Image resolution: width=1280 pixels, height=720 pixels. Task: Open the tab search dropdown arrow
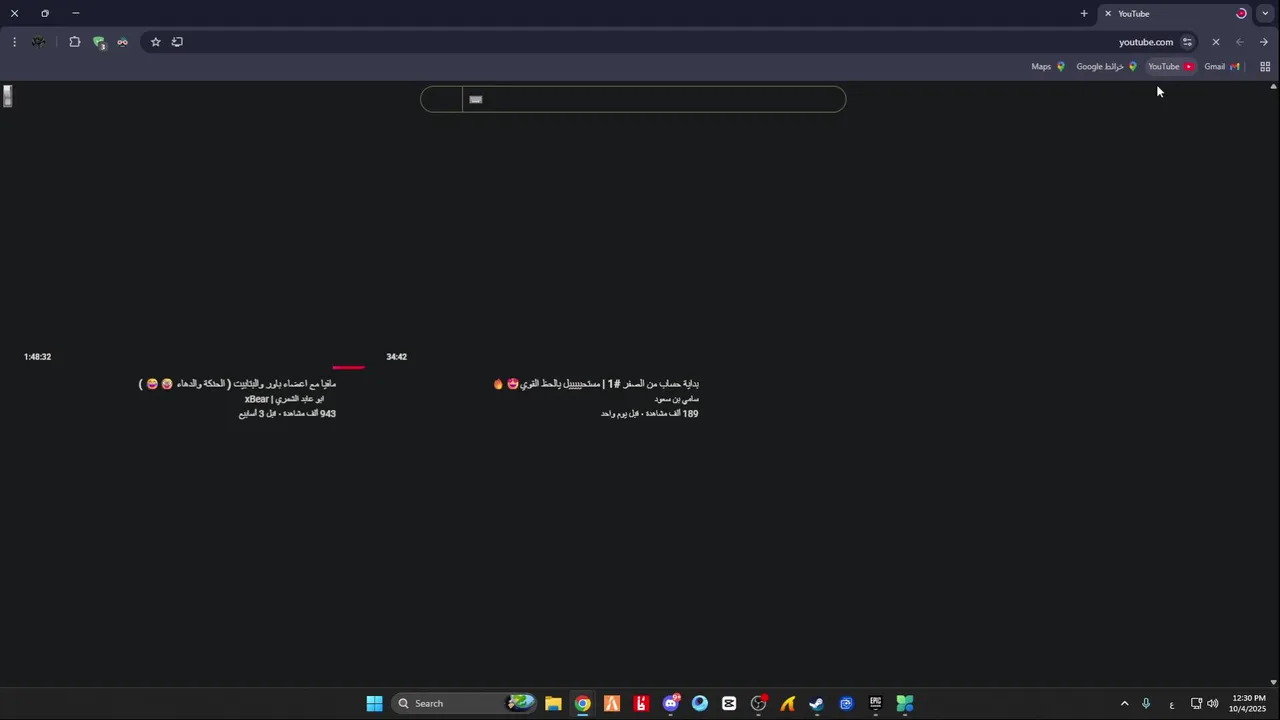(1265, 14)
